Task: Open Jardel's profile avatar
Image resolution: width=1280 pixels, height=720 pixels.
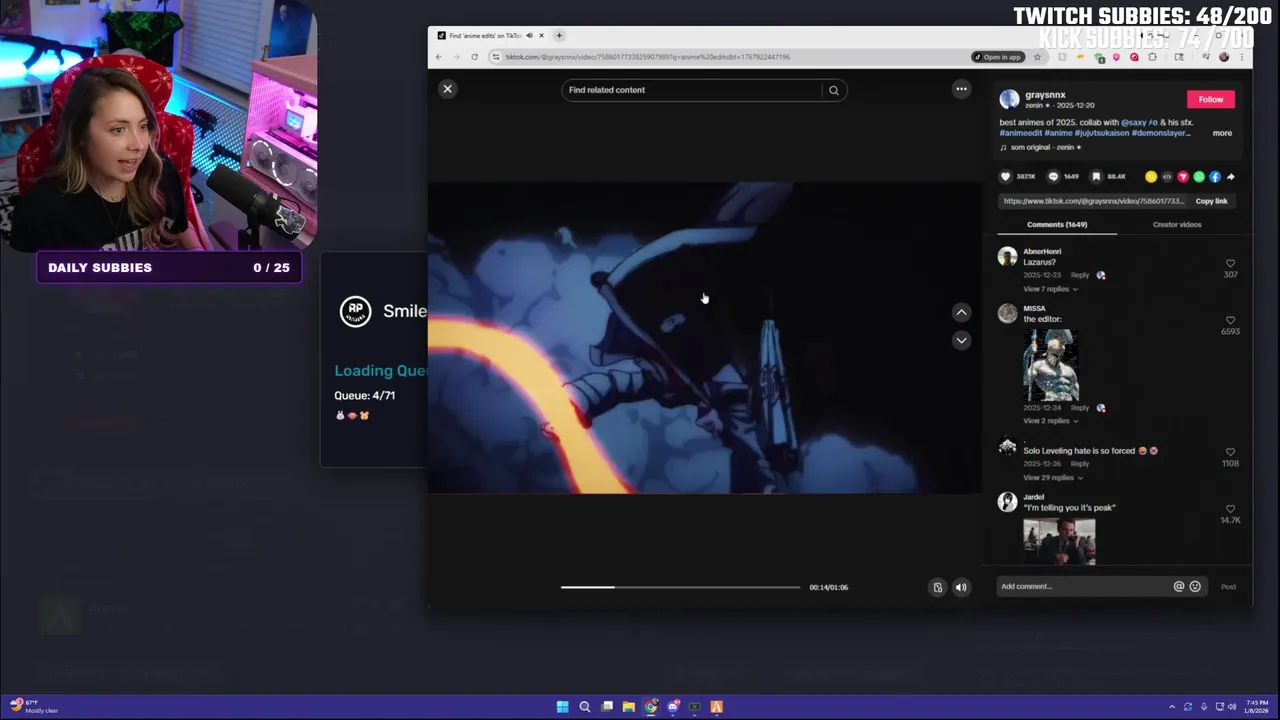Action: point(1007,502)
